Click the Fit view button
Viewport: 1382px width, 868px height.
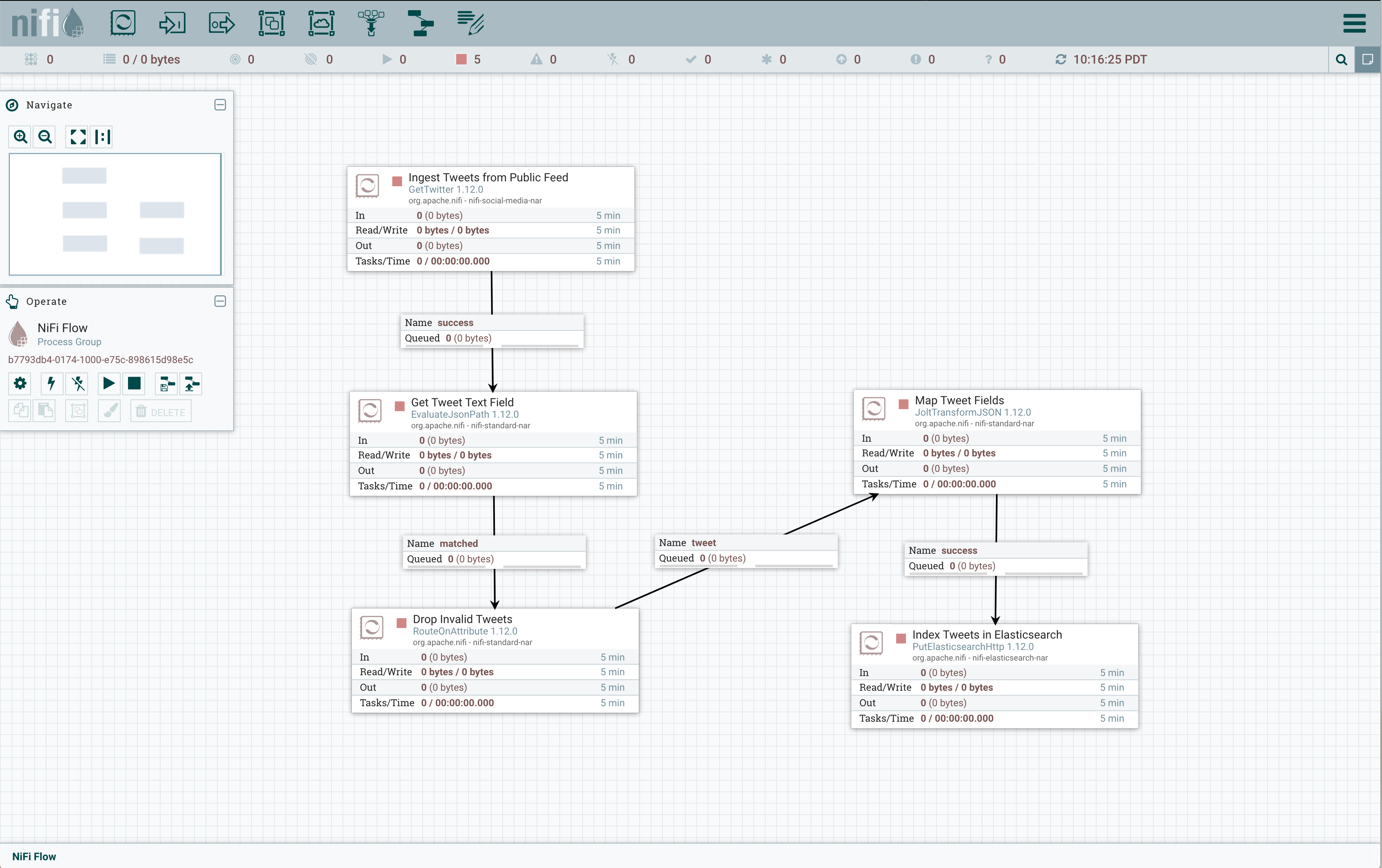pos(77,137)
